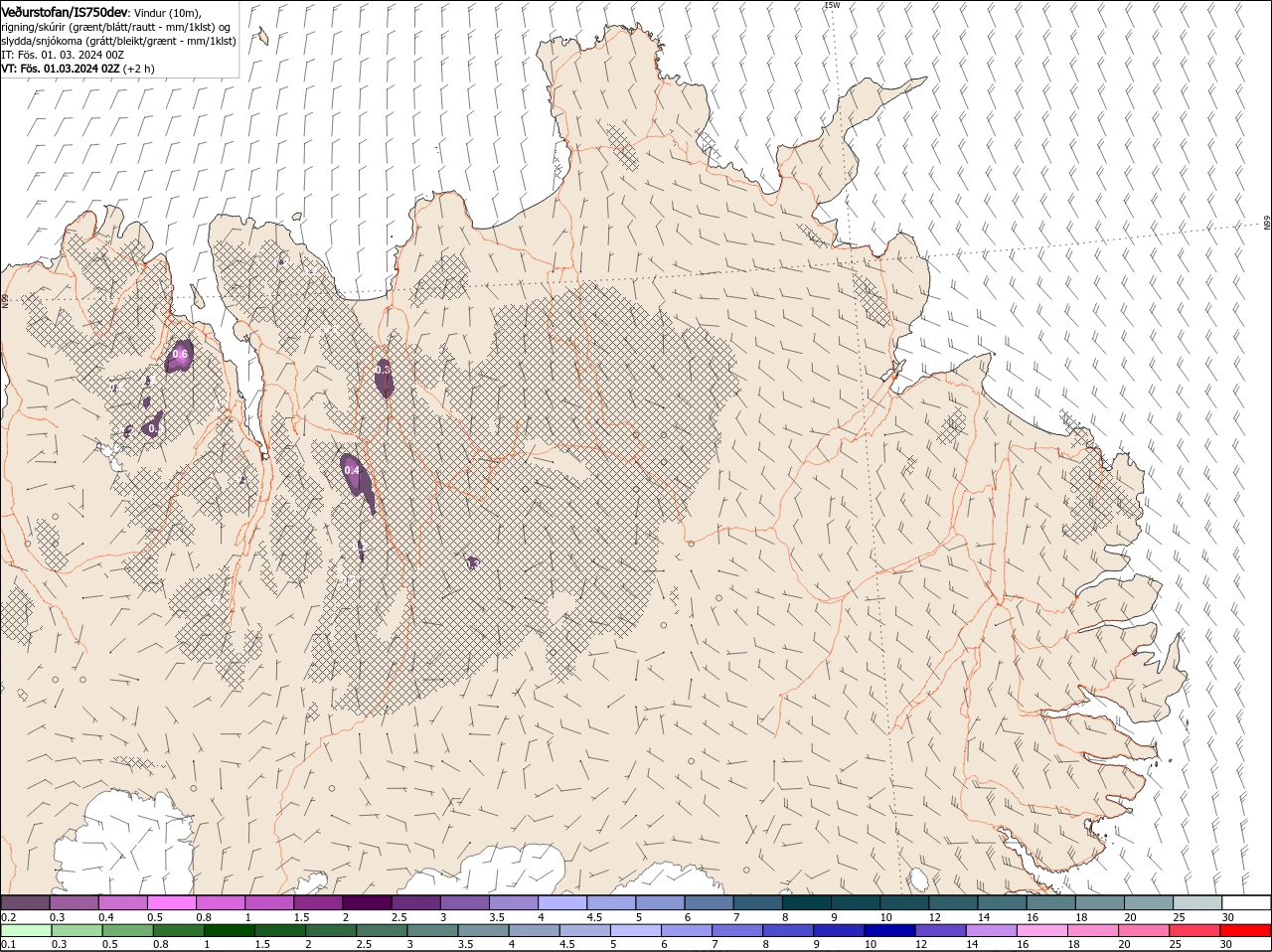Click the 'N99' label on the left map edge
The height and width of the screenshot is (952, 1272).
pyautogui.click(x=5, y=299)
